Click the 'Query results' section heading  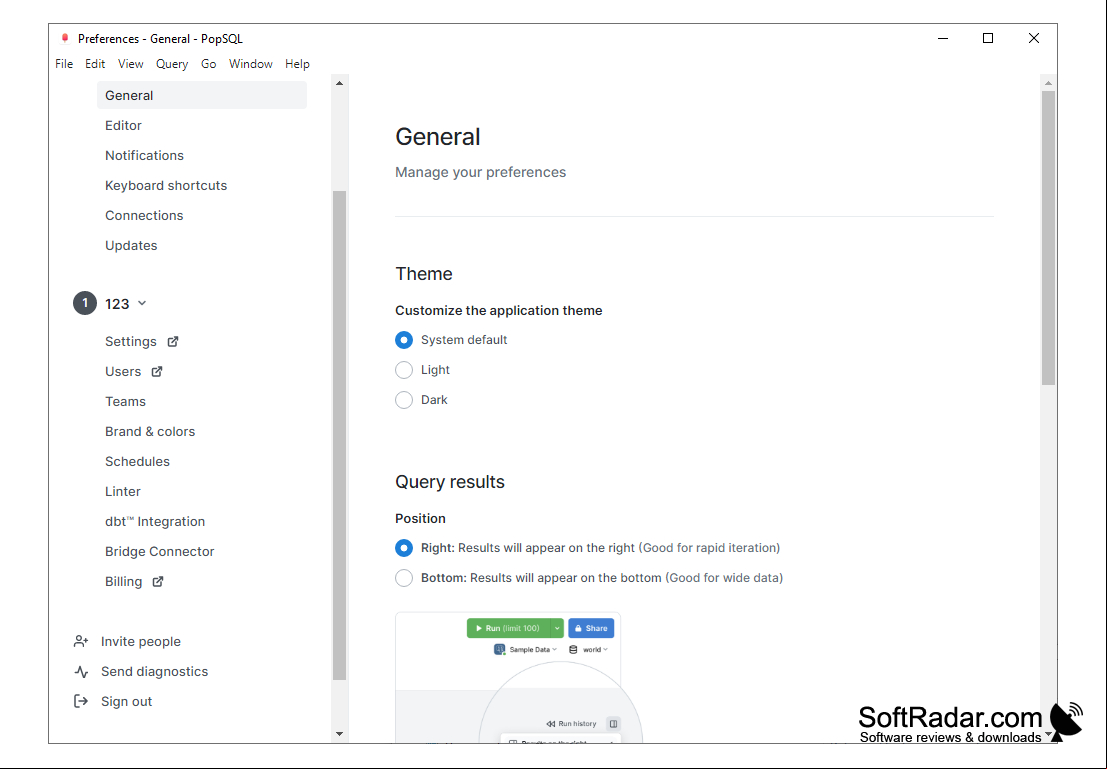click(x=450, y=482)
